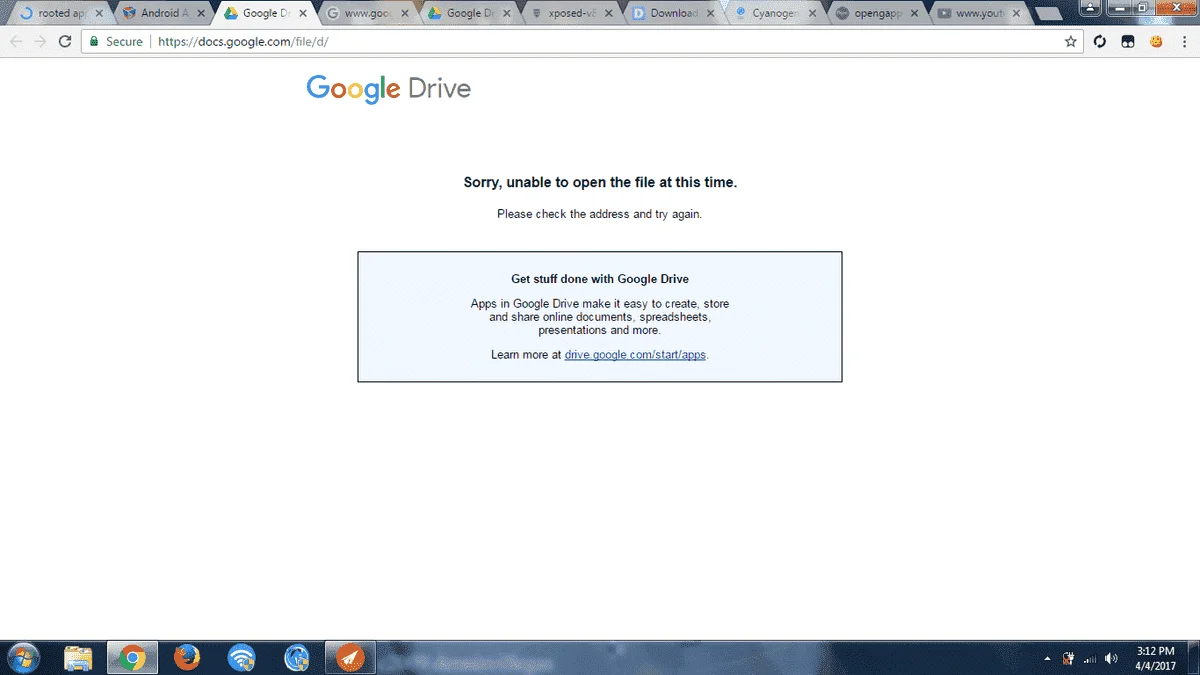Bookmark this page with the star
Image resolution: width=1200 pixels, height=675 pixels.
(x=1071, y=42)
